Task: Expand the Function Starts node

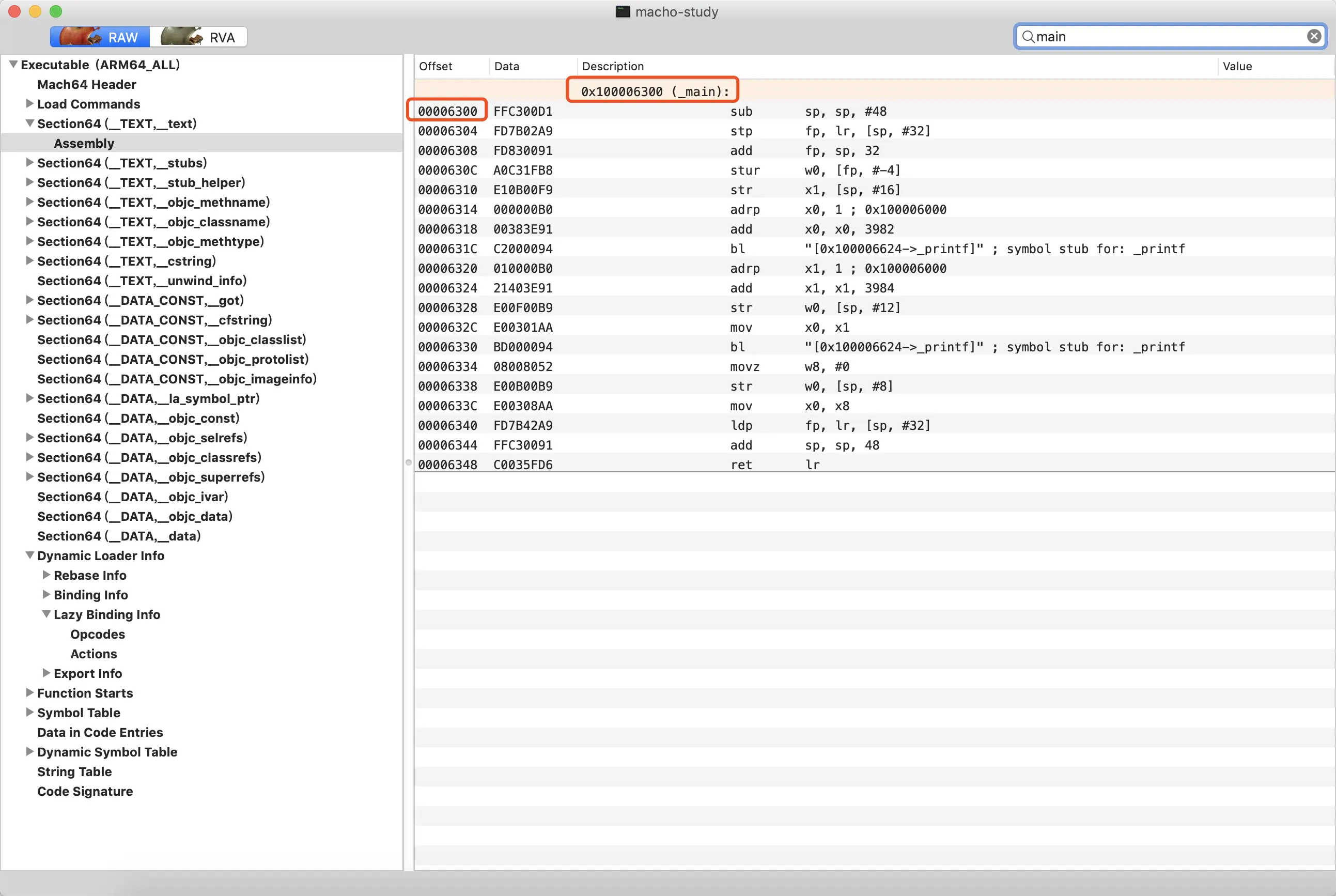Action: (29, 692)
